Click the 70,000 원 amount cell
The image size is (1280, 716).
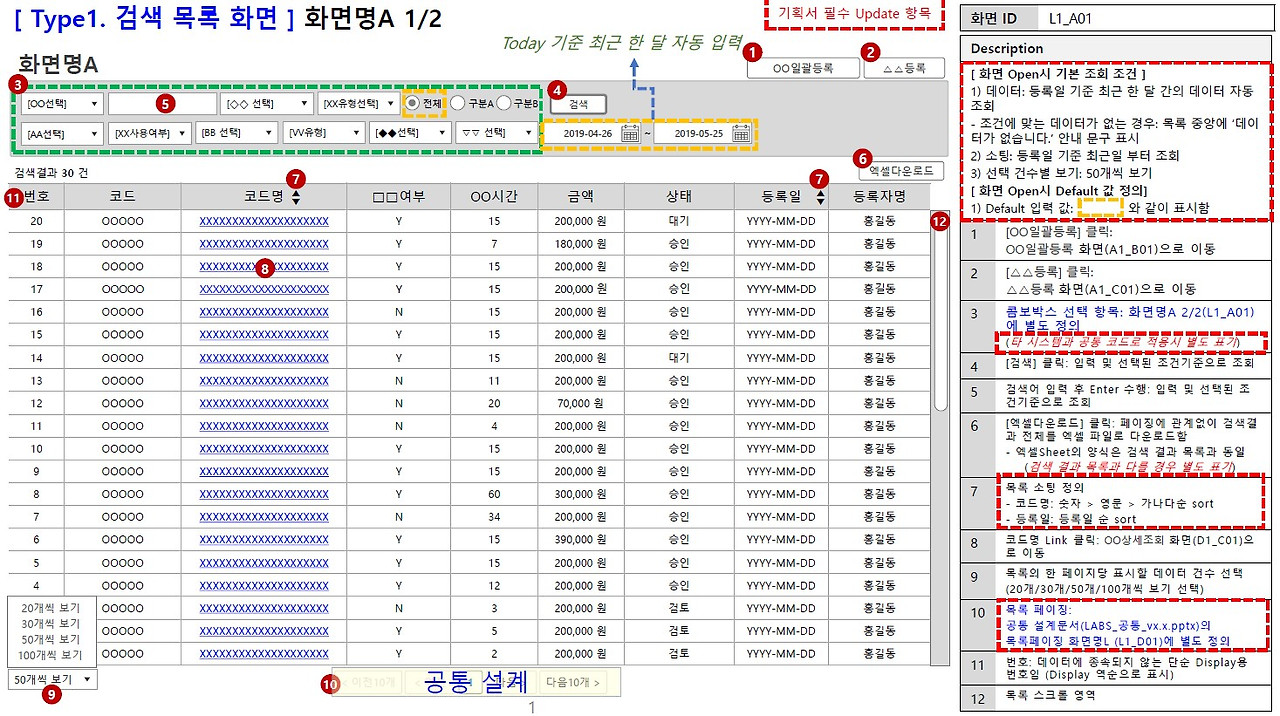point(581,403)
